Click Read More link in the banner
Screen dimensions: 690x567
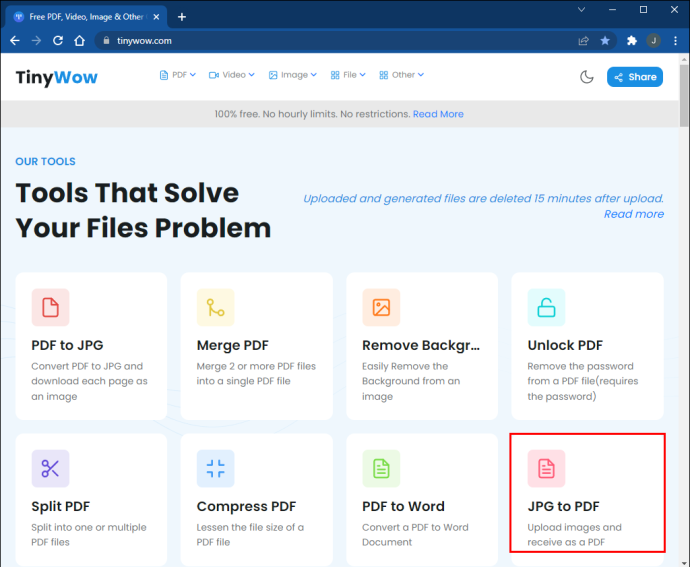click(x=438, y=114)
